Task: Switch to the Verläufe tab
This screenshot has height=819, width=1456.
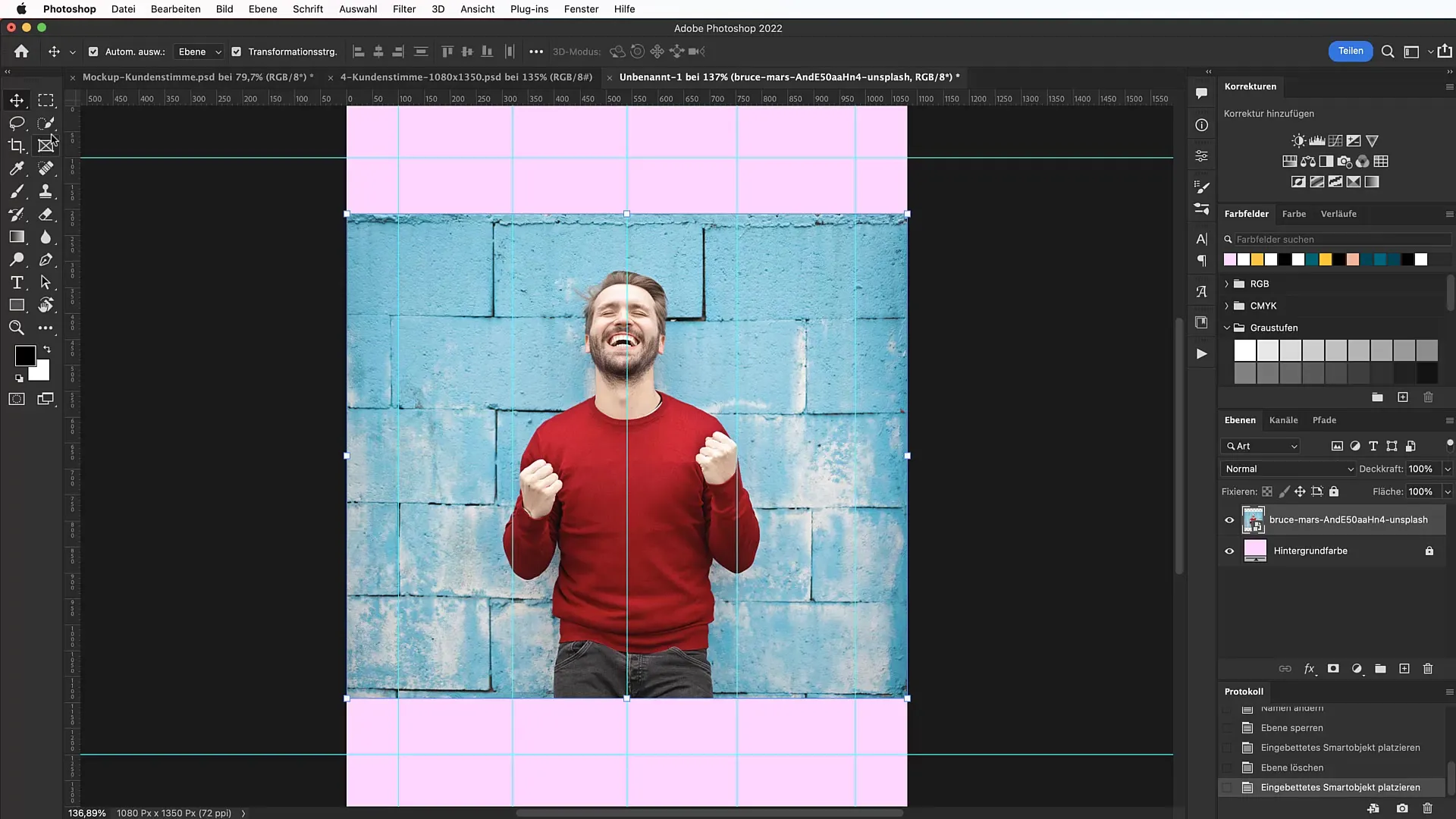Action: click(x=1338, y=214)
